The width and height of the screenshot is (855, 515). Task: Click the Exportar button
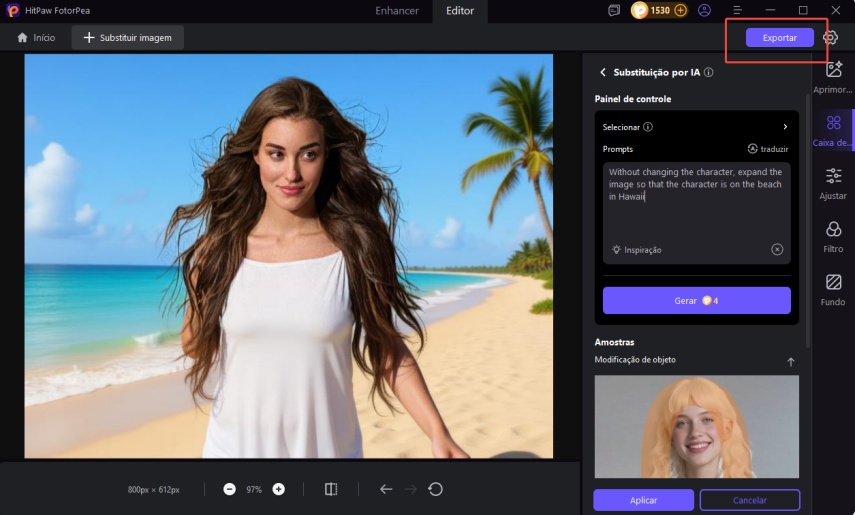pos(779,38)
